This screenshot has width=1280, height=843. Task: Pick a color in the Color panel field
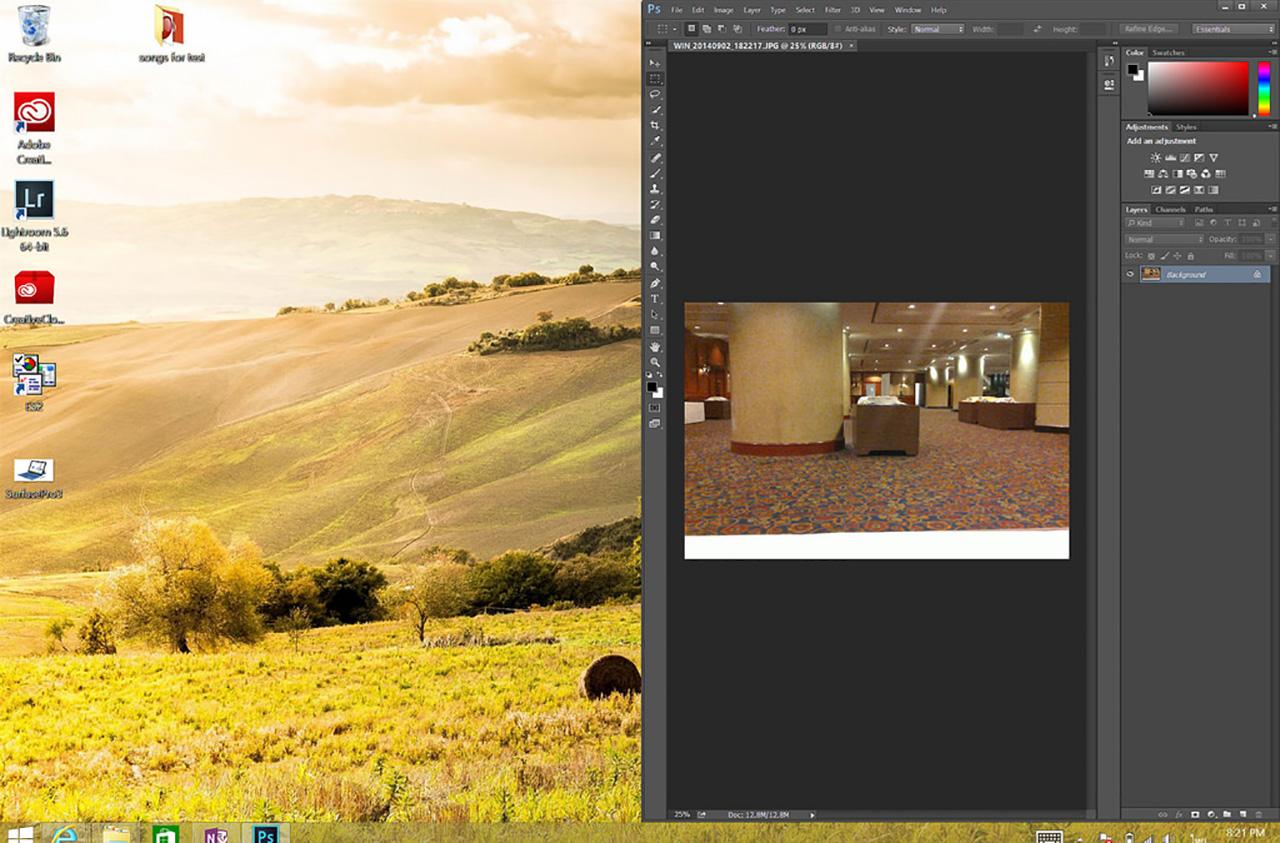[x=1198, y=88]
